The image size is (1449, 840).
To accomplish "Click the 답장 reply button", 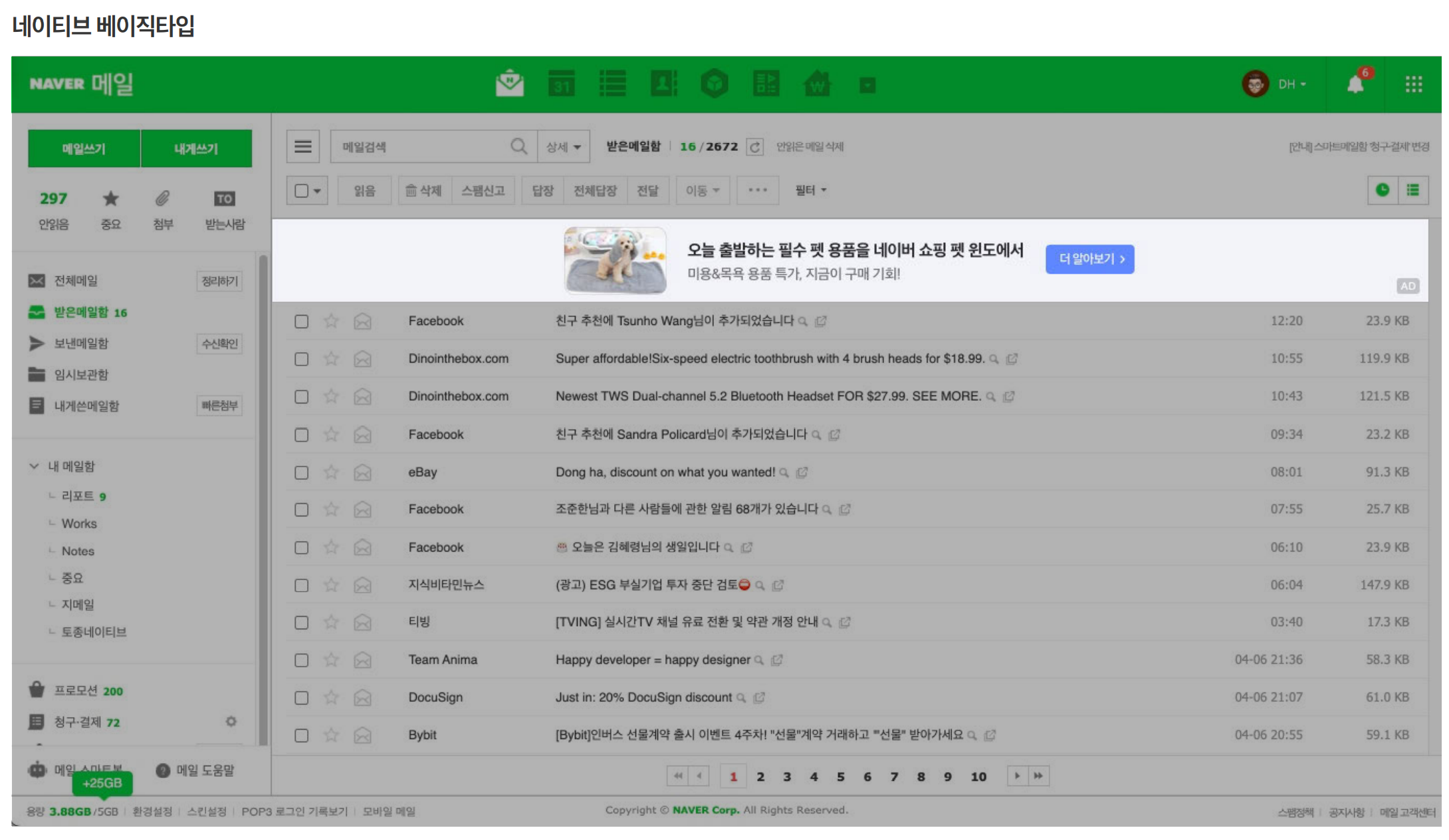I will click(543, 191).
